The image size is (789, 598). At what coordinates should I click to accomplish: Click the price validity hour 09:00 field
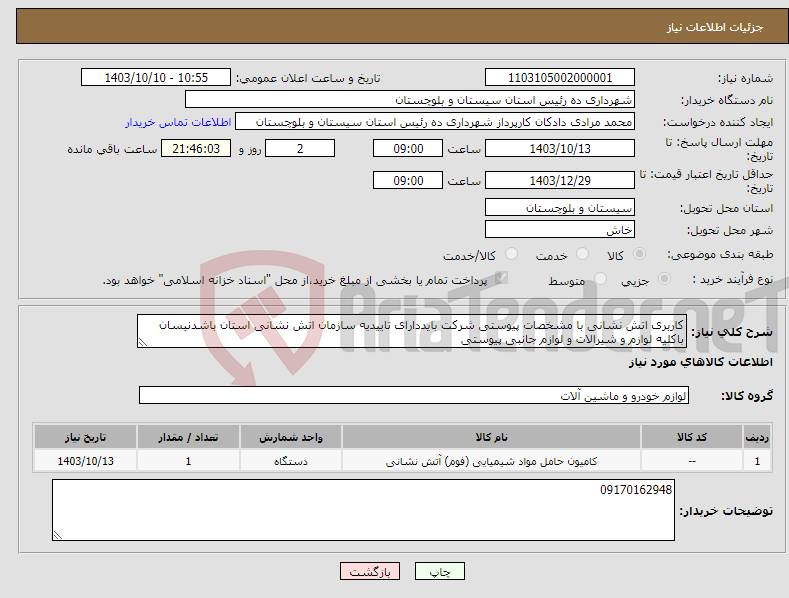point(408,180)
